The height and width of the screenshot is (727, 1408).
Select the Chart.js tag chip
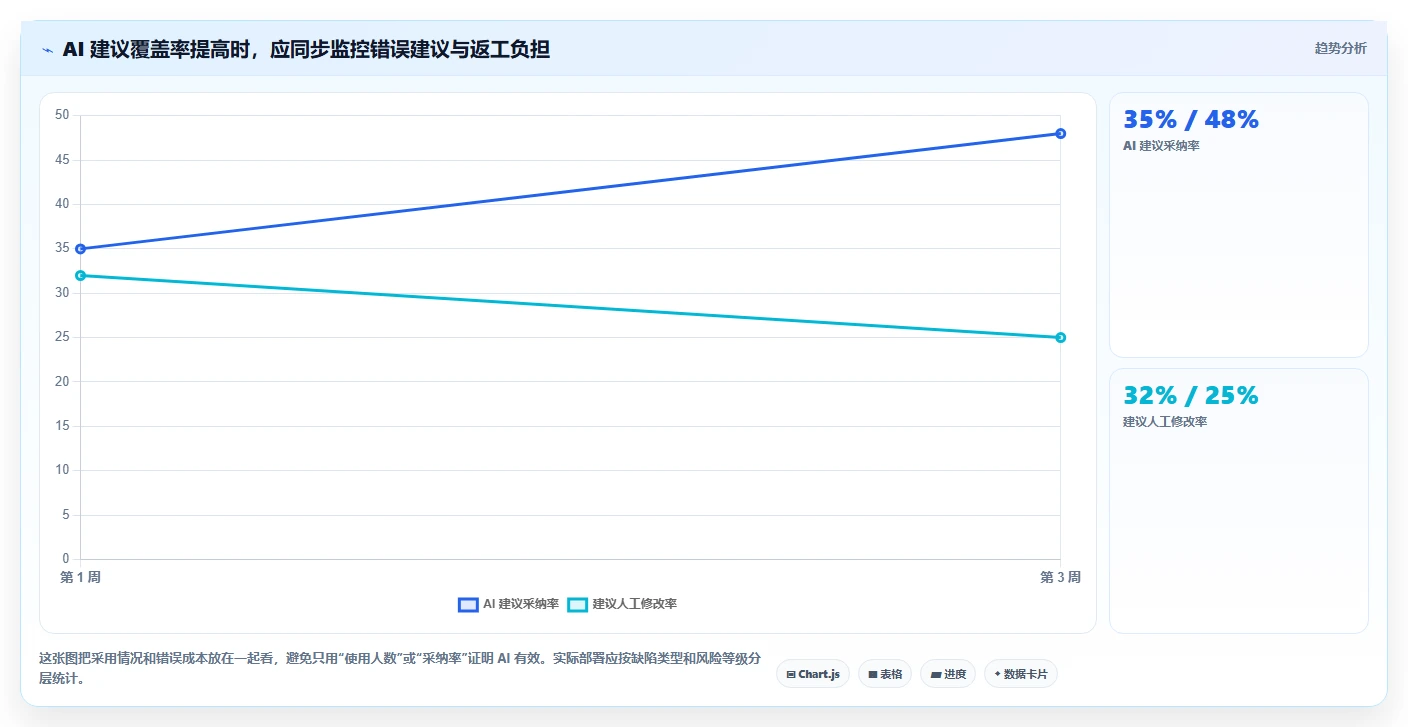click(x=813, y=674)
